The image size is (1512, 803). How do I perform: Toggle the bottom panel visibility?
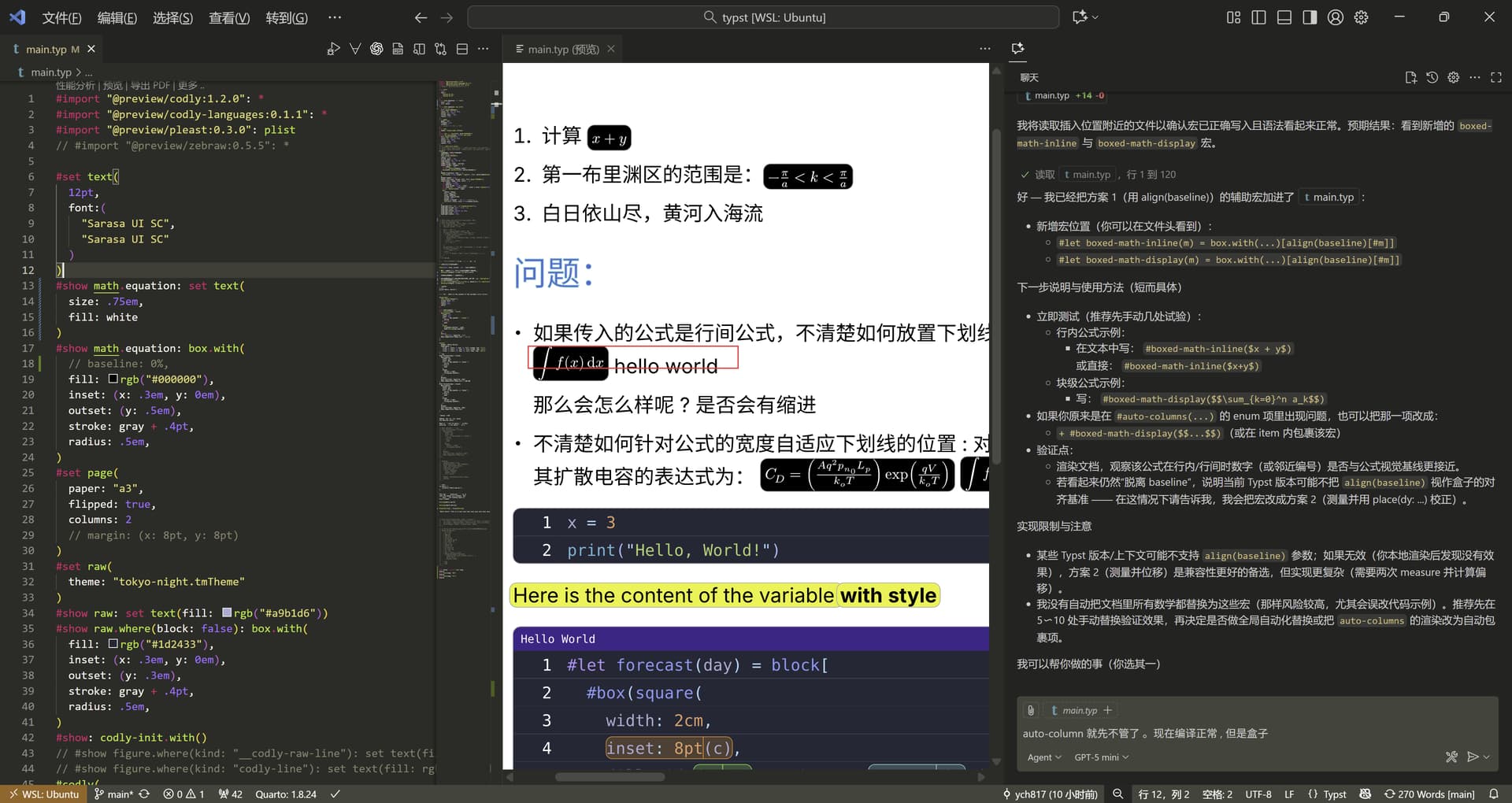(x=1284, y=17)
